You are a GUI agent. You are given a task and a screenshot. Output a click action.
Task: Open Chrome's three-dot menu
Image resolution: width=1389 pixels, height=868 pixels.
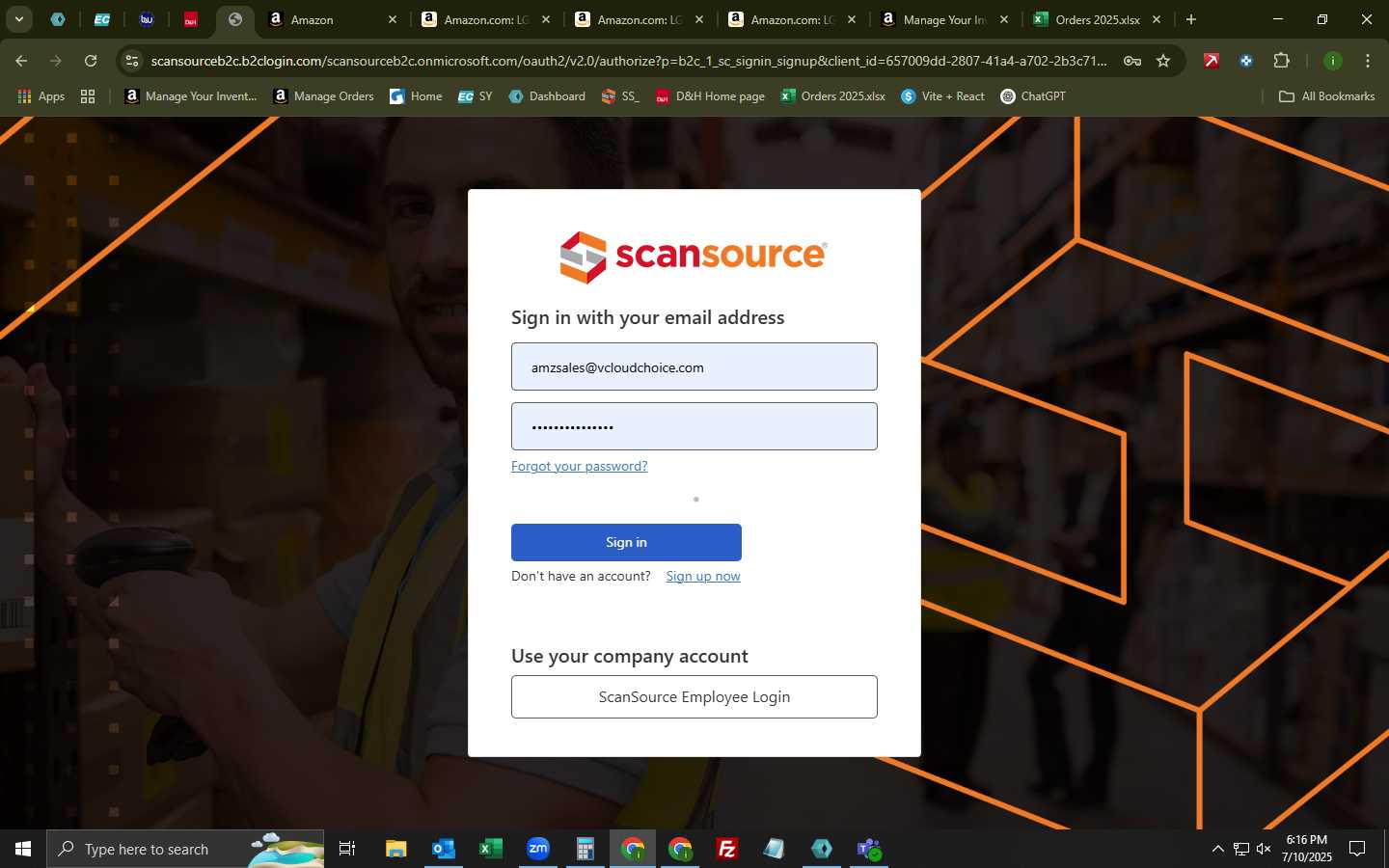pos(1368,61)
